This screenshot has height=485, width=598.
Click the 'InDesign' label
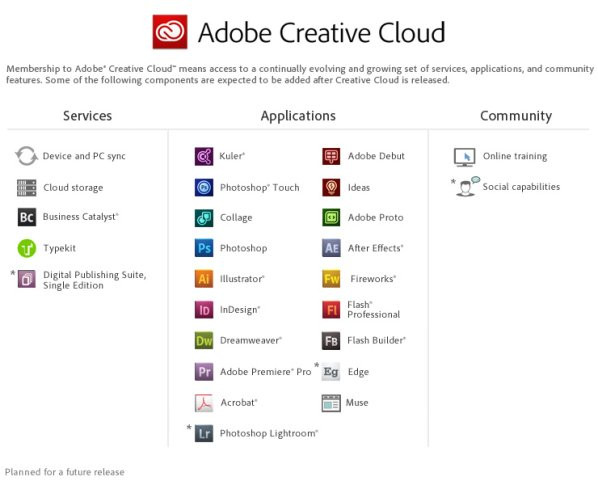[x=240, y=310]
